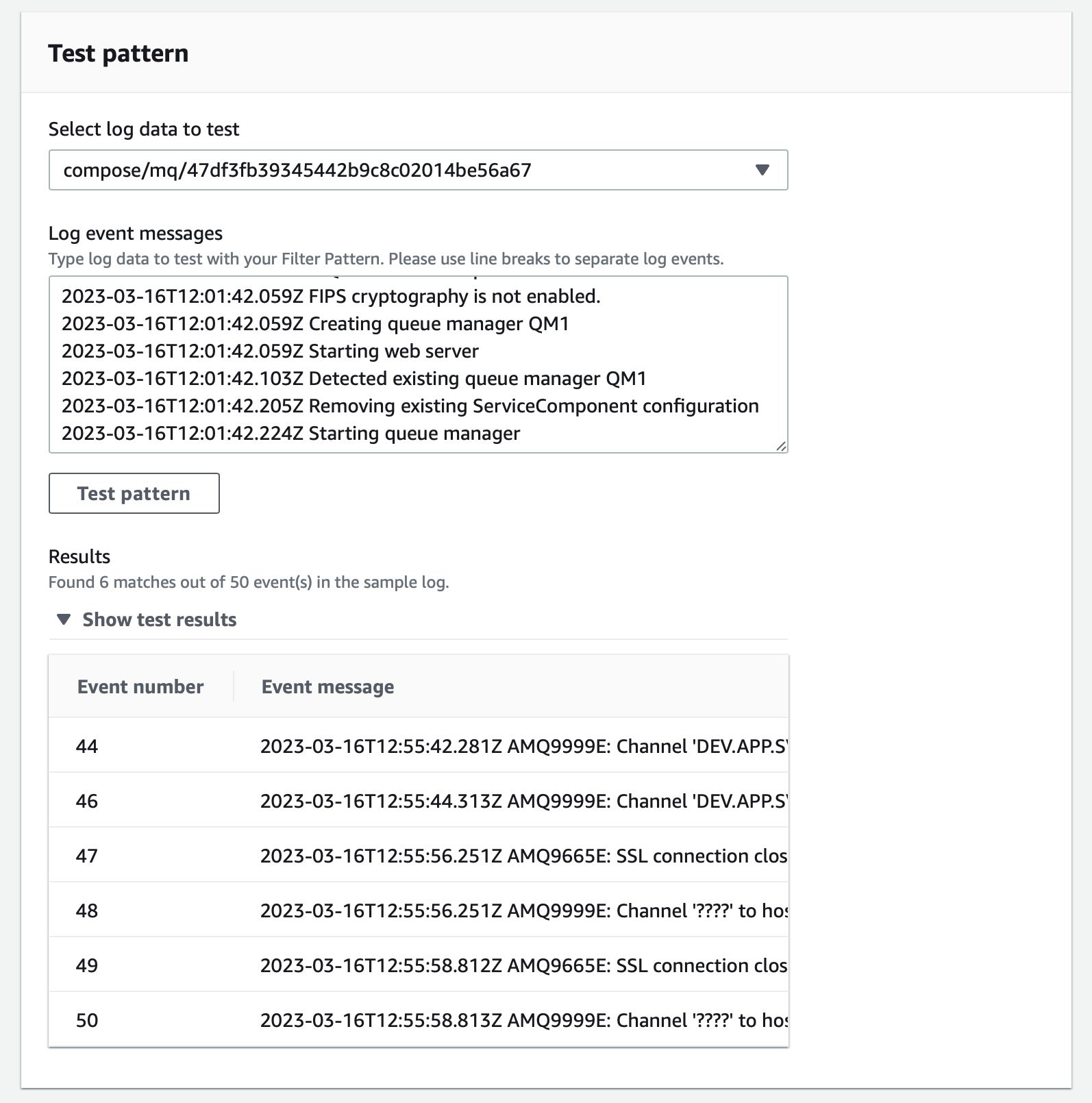The height and width of the screenshot is (1103, 1092).
Task: Click the message at 12:55:44.313Z AMQ9999E
Action: [524, 801]
